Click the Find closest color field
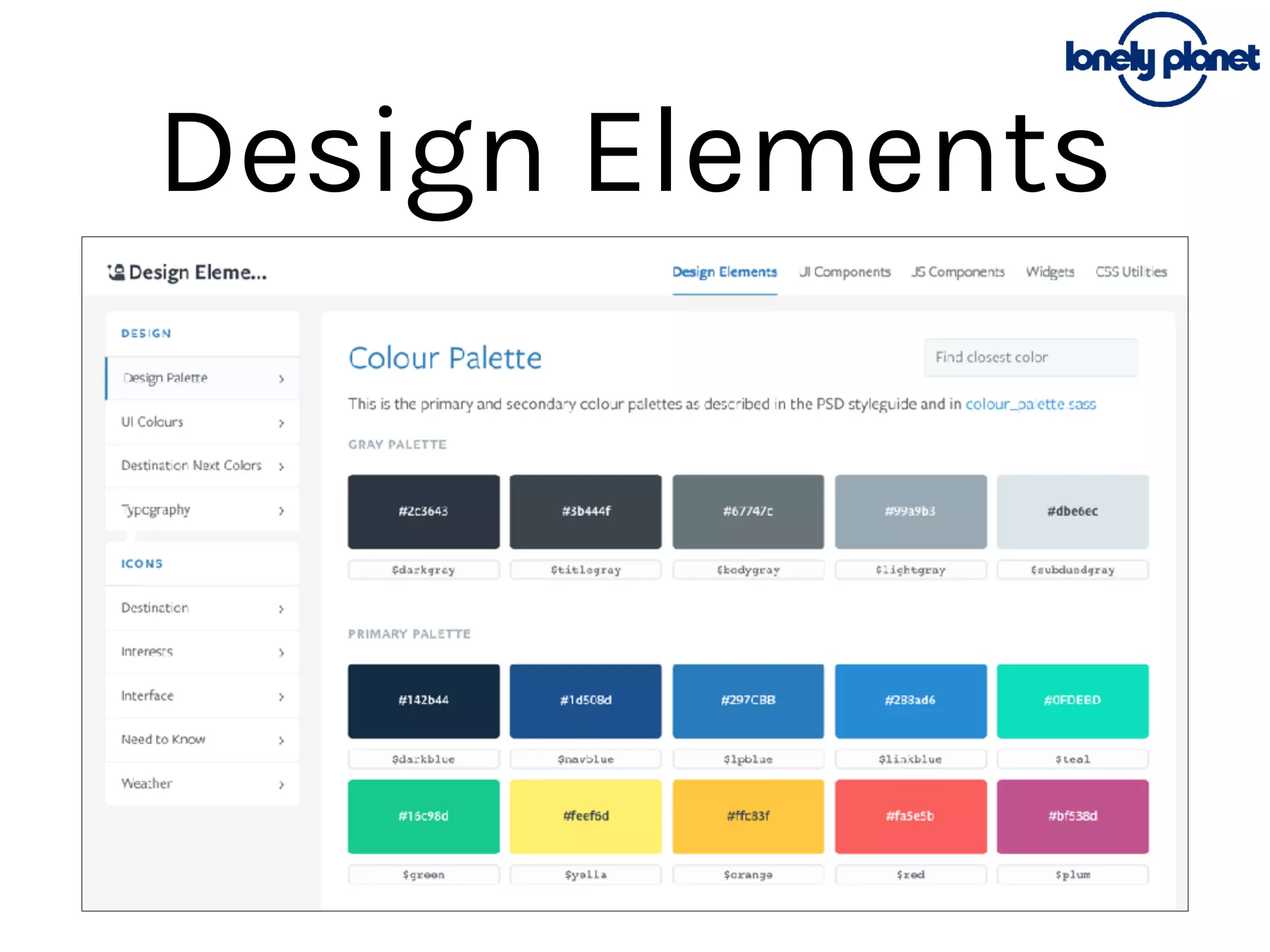This screenshot has width=1270, height=952. 1031,358
